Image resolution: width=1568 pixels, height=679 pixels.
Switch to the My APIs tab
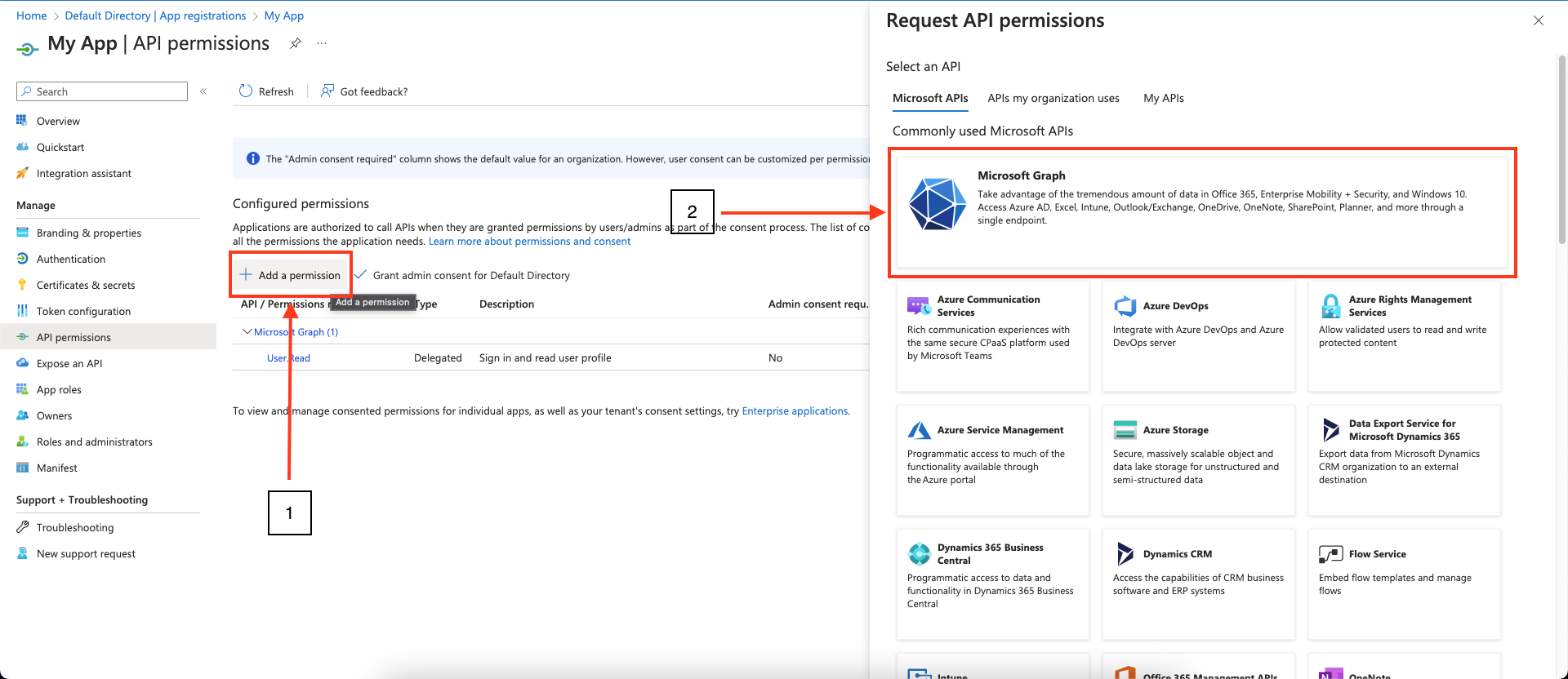coord(1163,98)
